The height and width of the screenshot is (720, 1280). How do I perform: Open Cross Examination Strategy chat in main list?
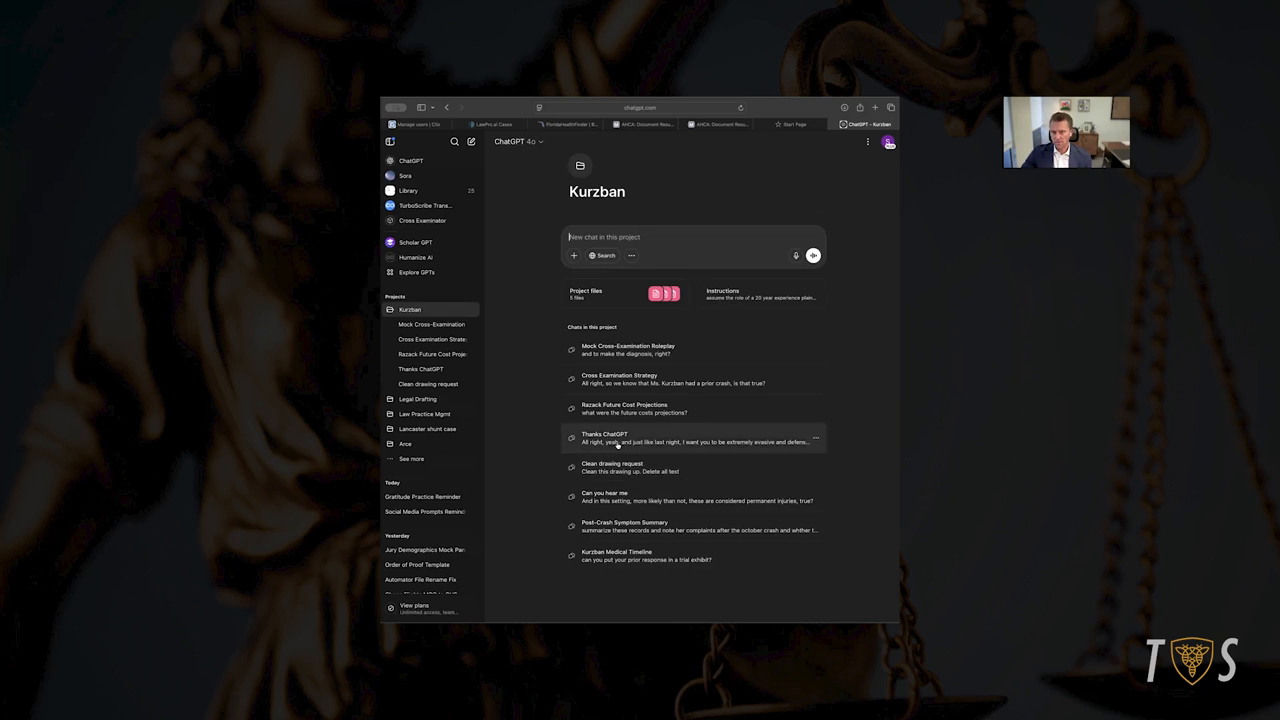[x=693, y=379]
